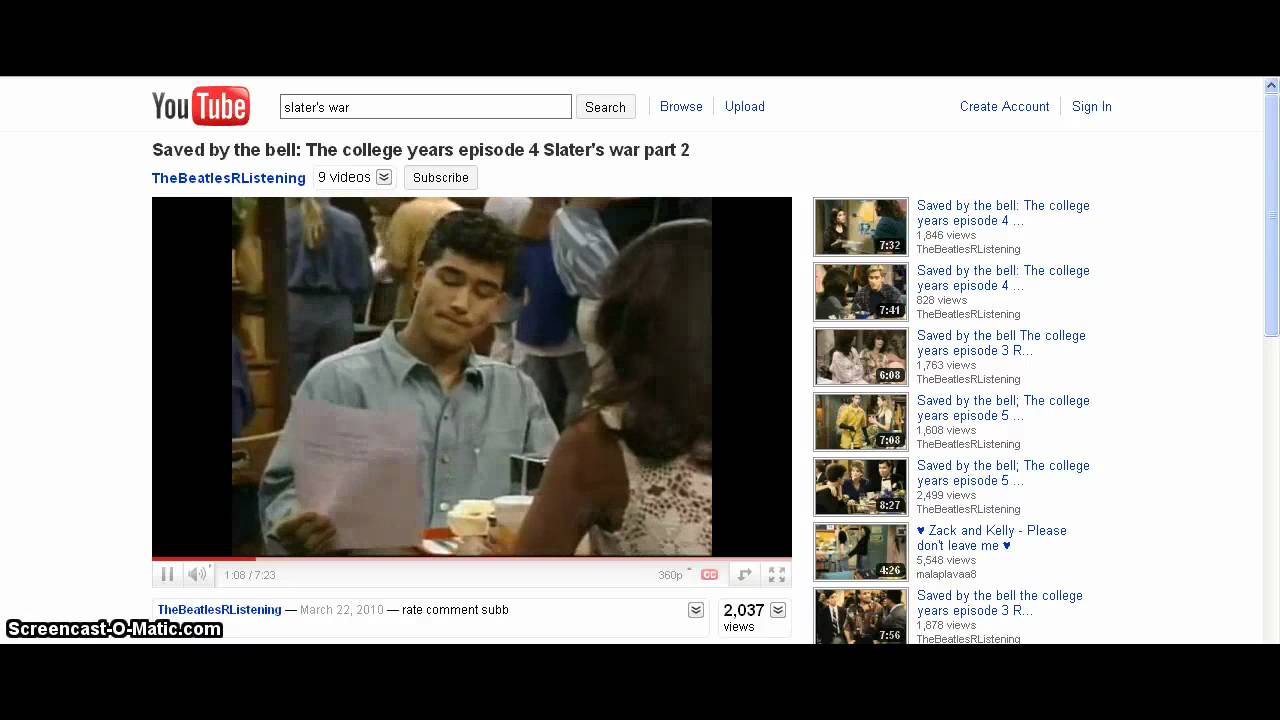Click the YouTube logo
Screen dimensions: 1280x720
click(x=200, y=106)
